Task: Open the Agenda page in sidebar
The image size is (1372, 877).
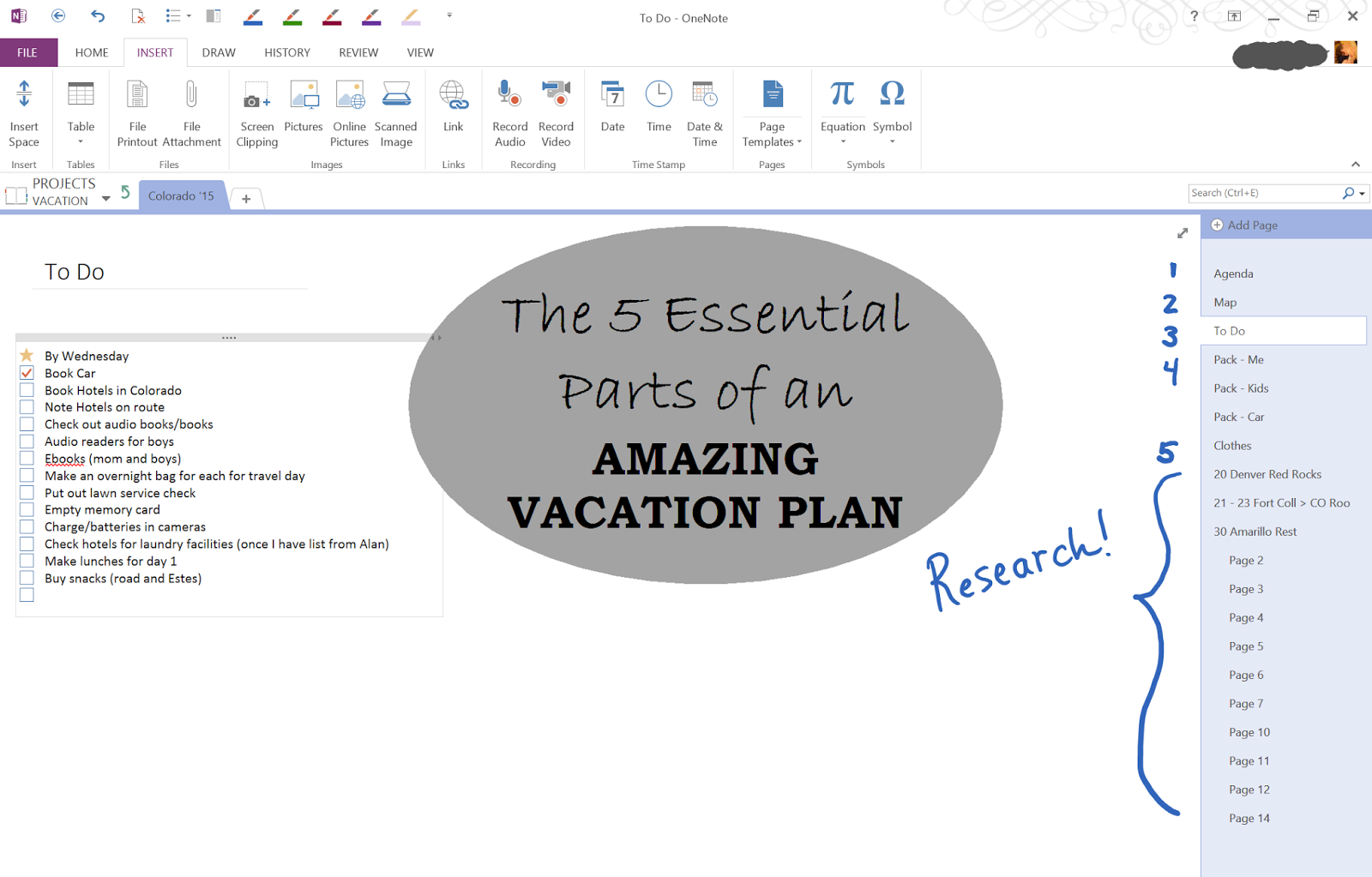Action: click(1232, 273)
